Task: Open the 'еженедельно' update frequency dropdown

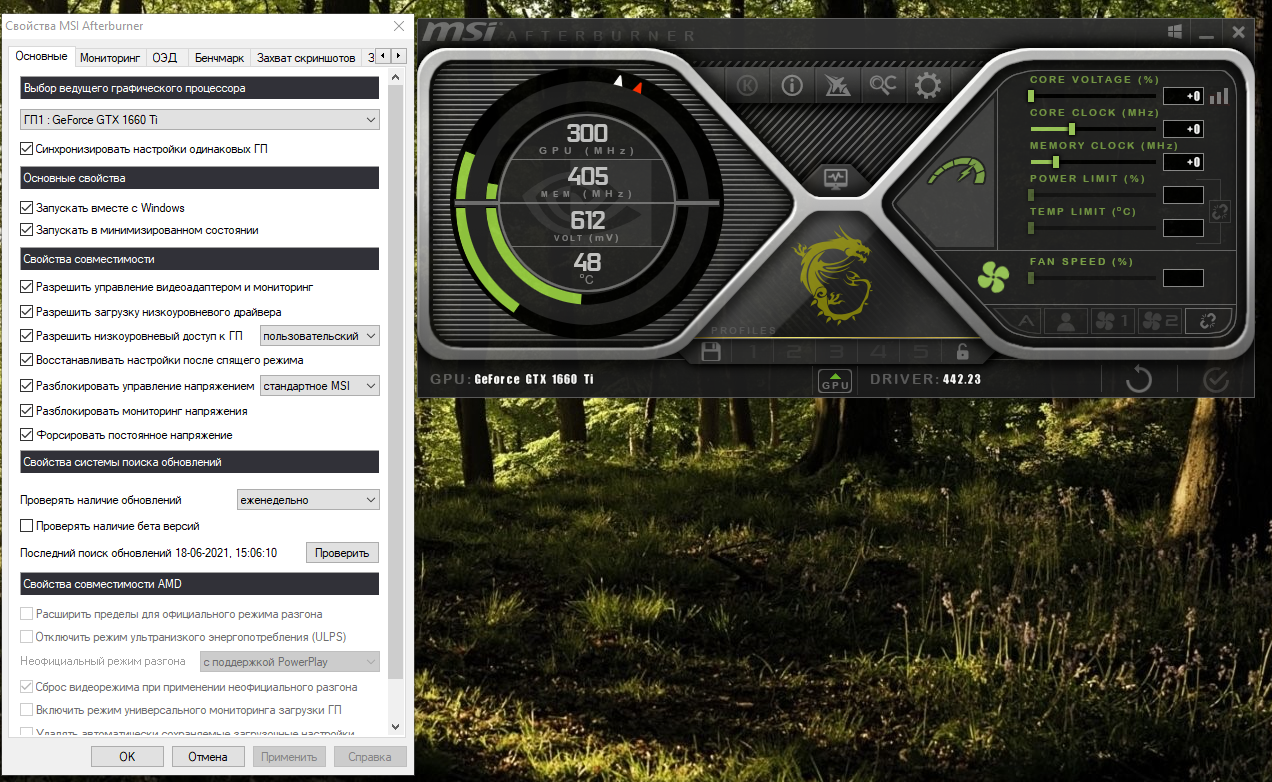Action: pos(308,500)
